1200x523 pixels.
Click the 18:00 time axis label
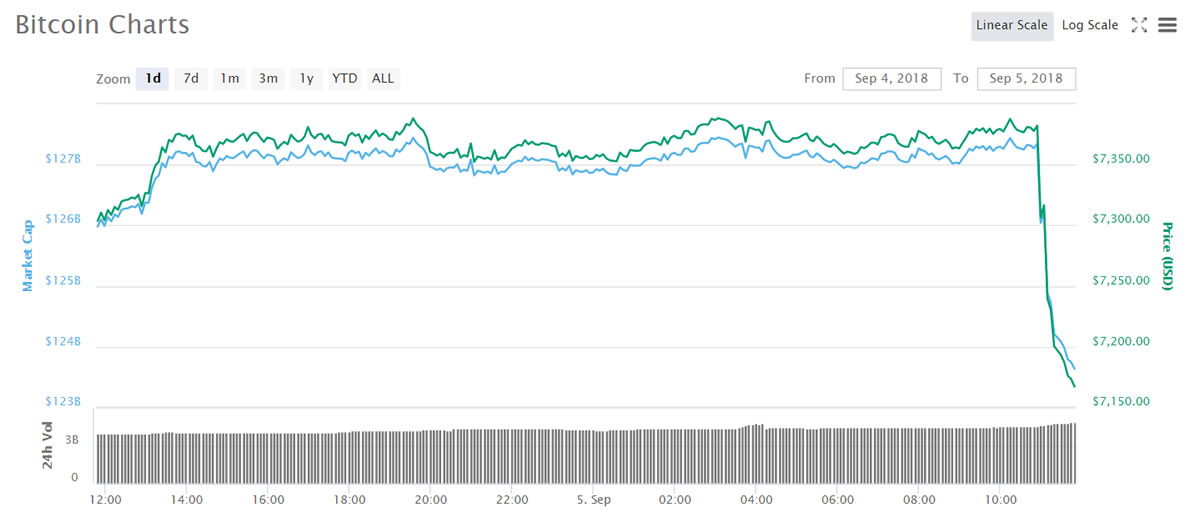349,500
